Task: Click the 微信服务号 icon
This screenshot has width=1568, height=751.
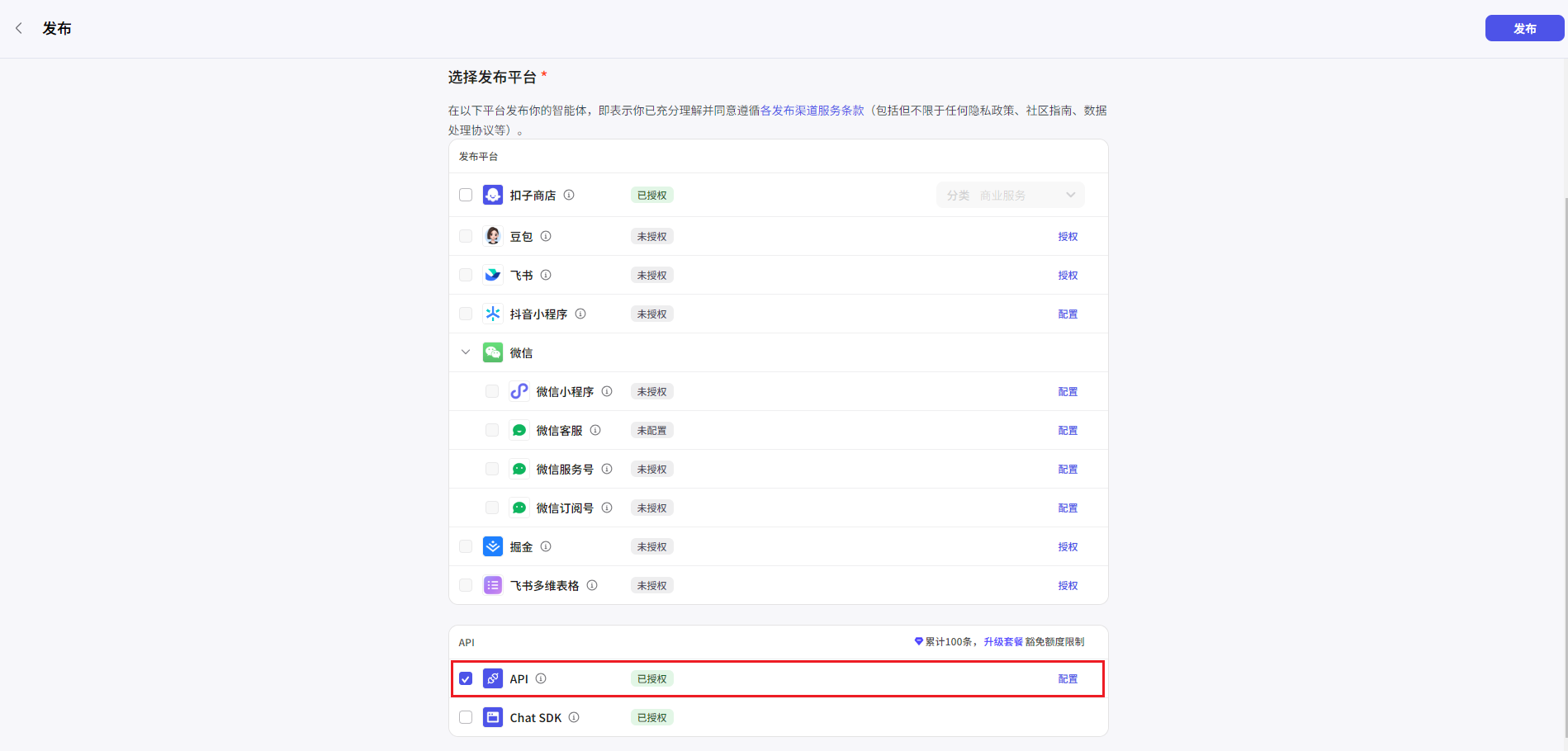Action: coord(519,469)
